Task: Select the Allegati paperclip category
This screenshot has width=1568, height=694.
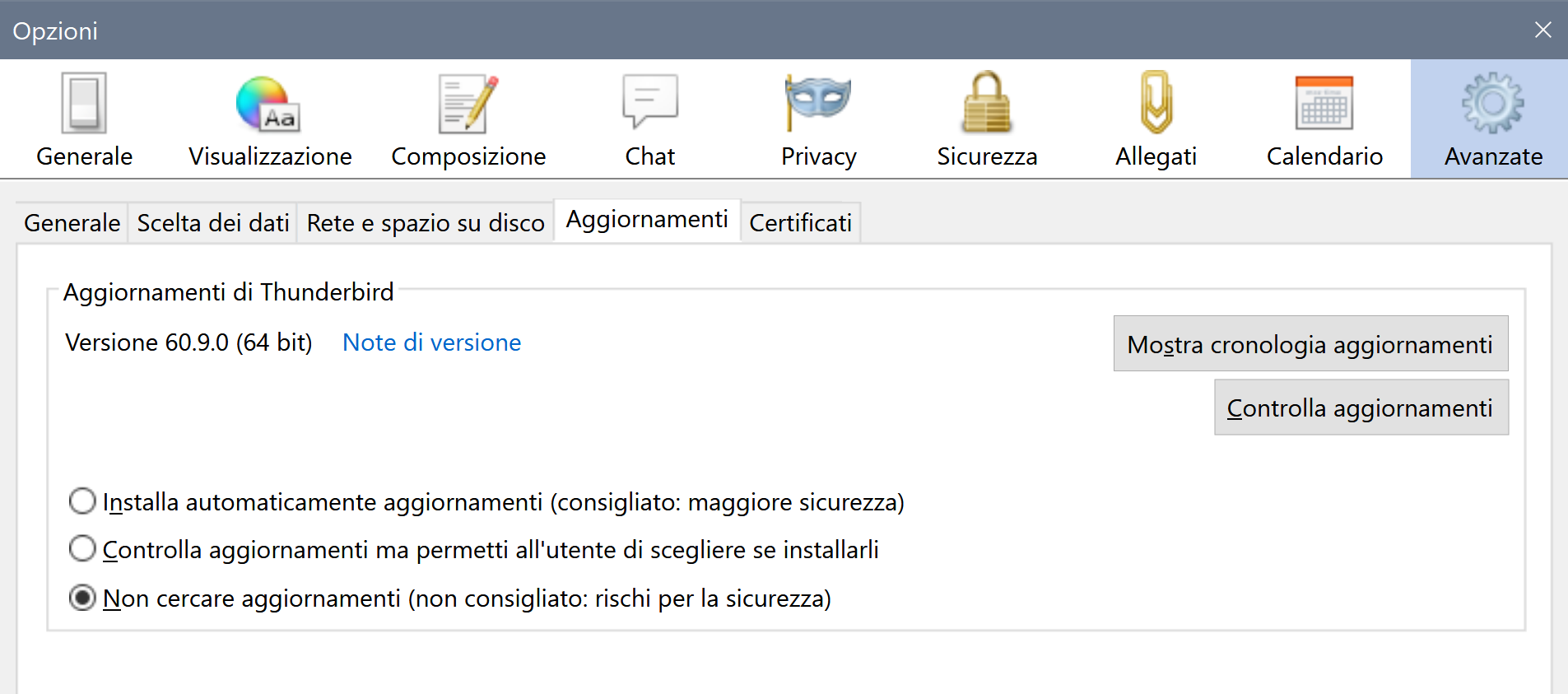Action: [1156, 119]
